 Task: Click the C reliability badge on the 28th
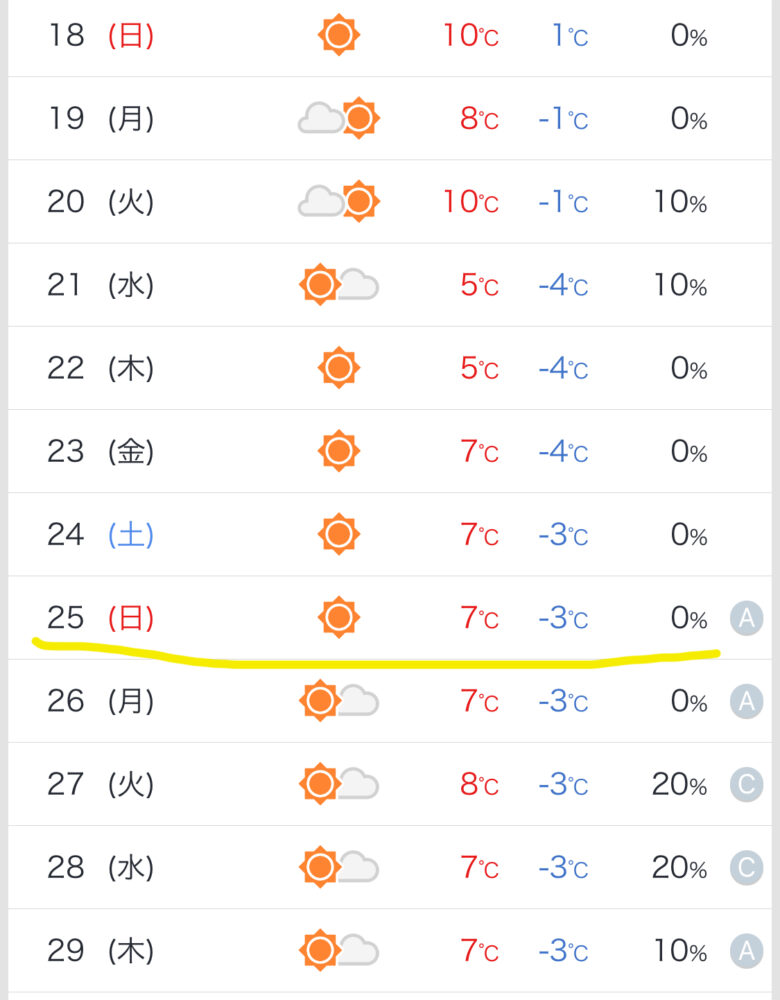pos(746,868)
